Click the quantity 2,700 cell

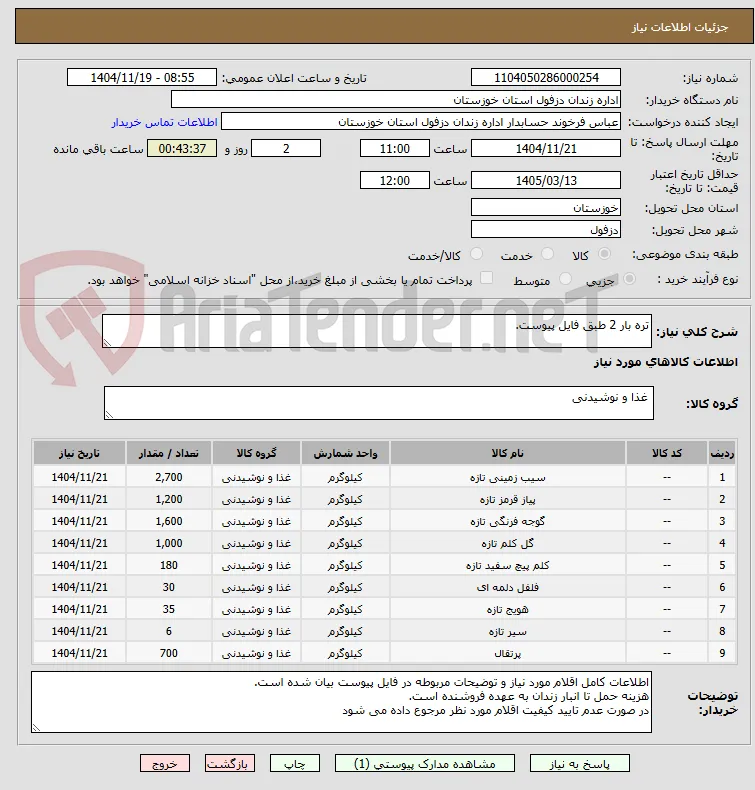[169, 477]
